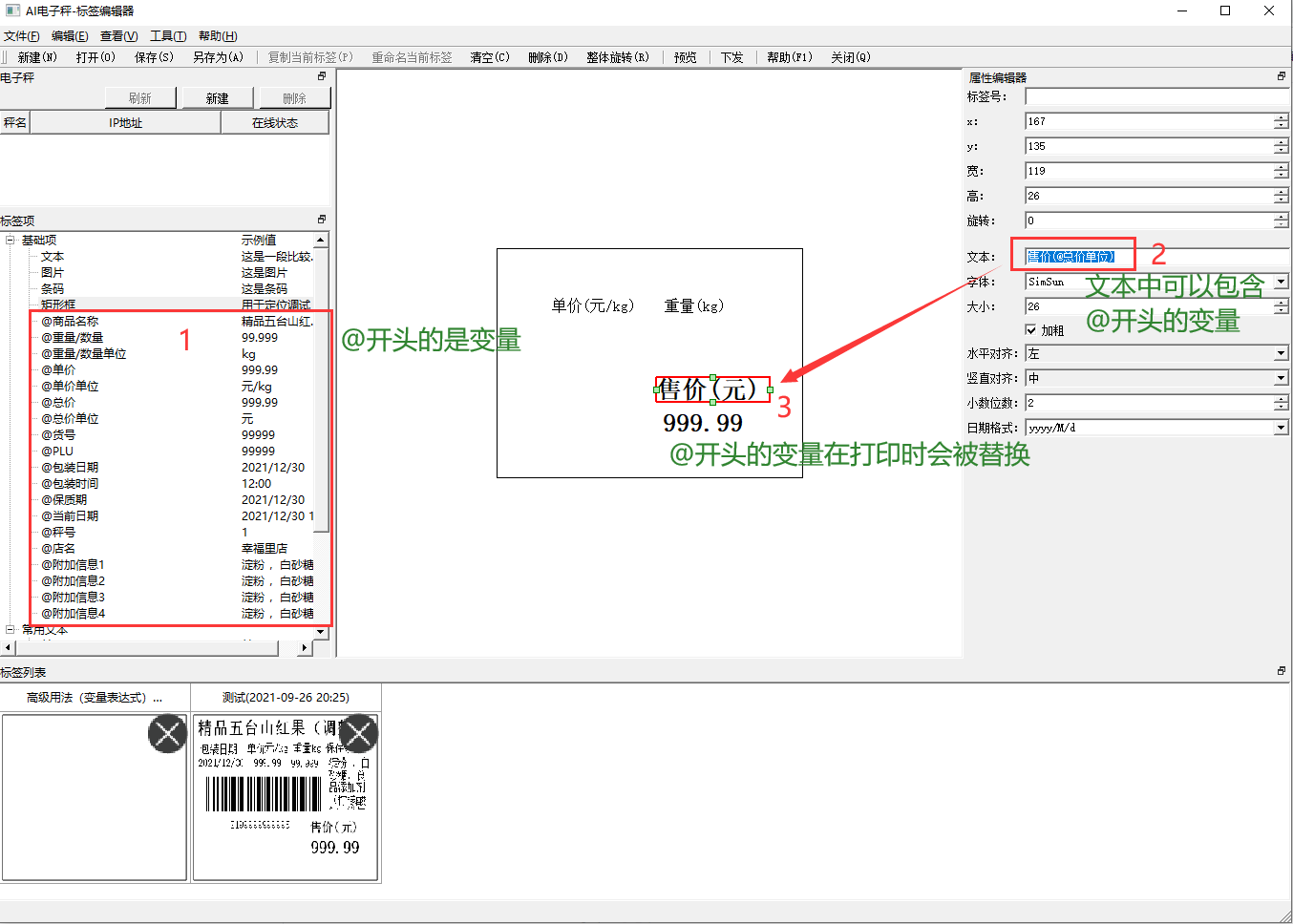Viewport: 1293px width, 924px height.
Task: Toggle the 加粗 bold checkbox
Action: click(1031, 329)
